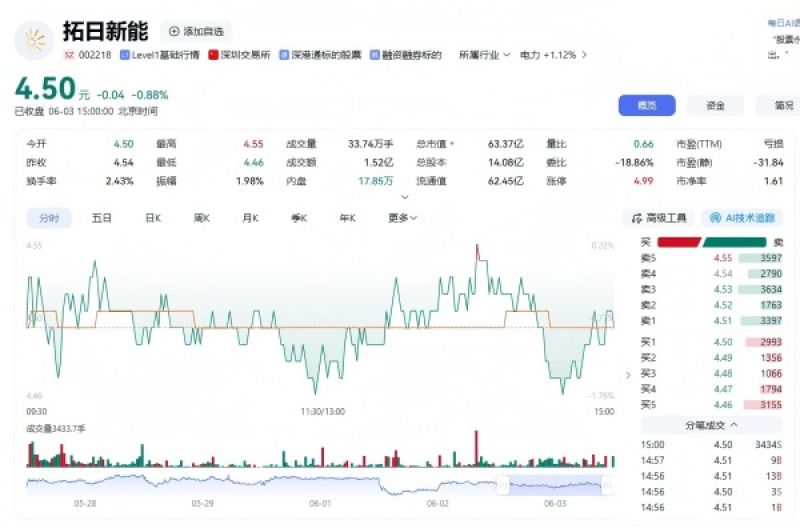Add stock via 添加自选 button
Viewport: 800px width, 528px height.
(196, 32)
